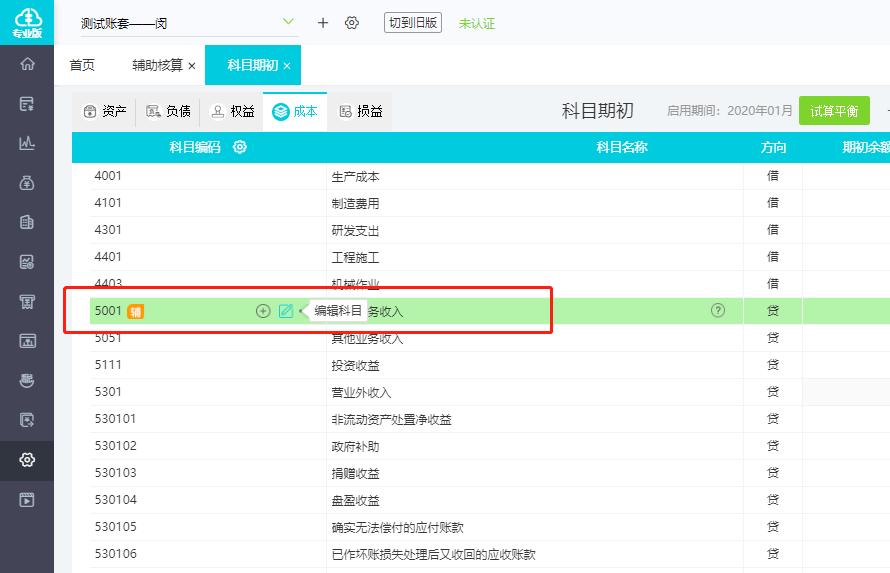Click the orange 辅 badge on row 5001

click(136, 311)
